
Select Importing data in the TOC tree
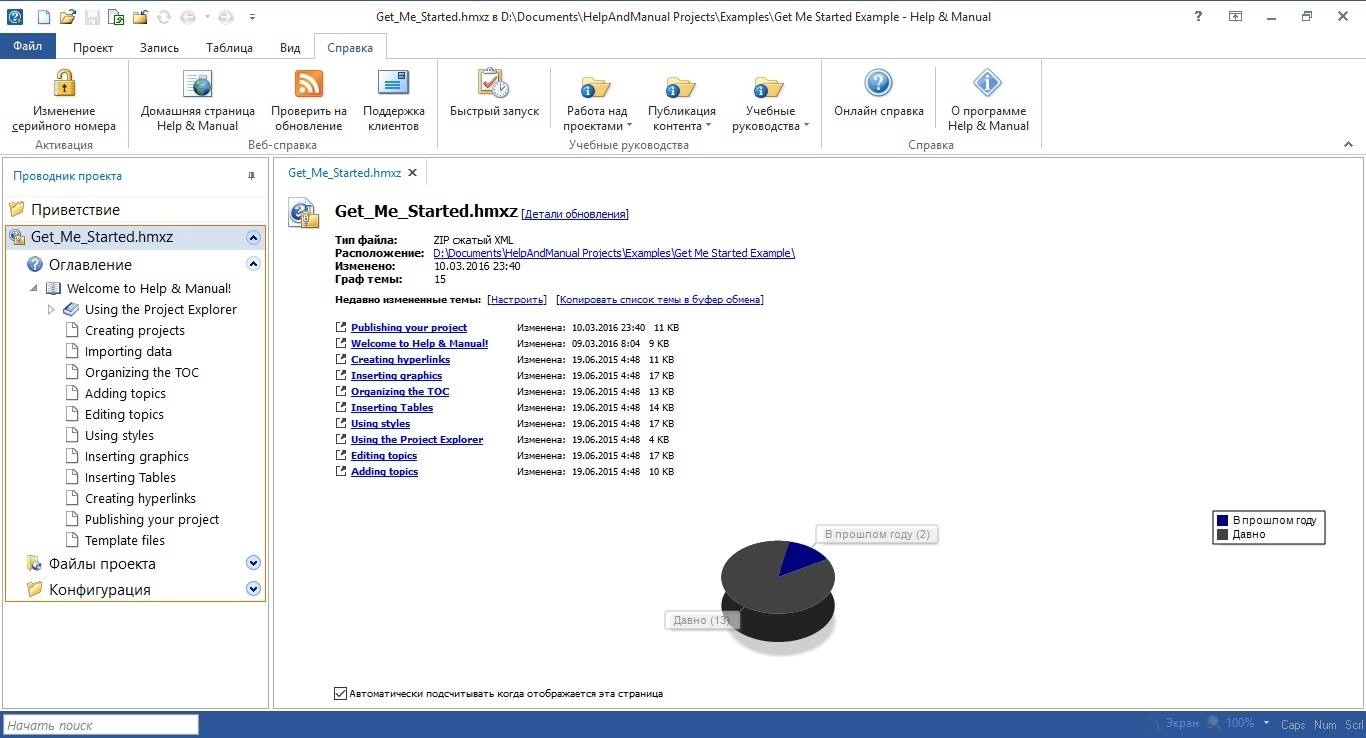point(128,351)
